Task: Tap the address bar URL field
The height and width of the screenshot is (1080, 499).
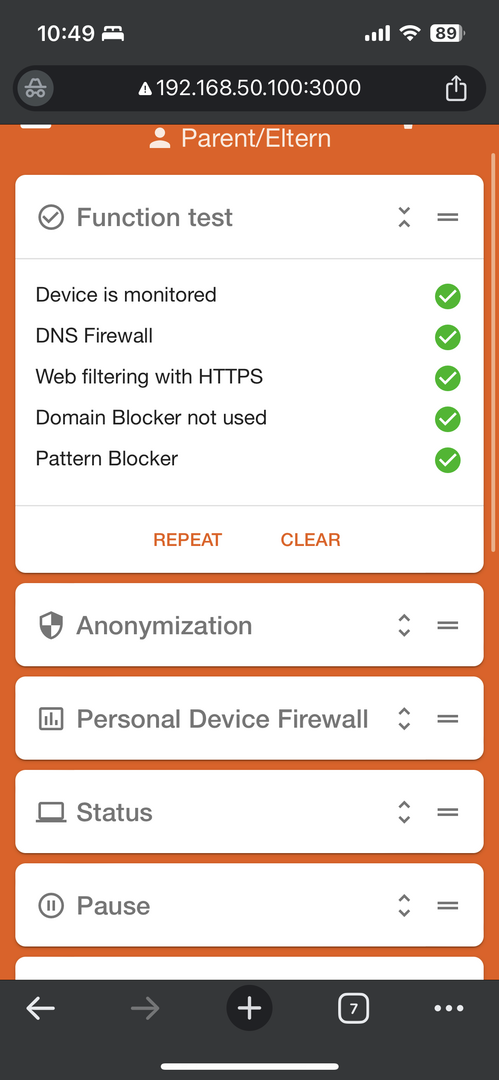Action: click(250, 88)
